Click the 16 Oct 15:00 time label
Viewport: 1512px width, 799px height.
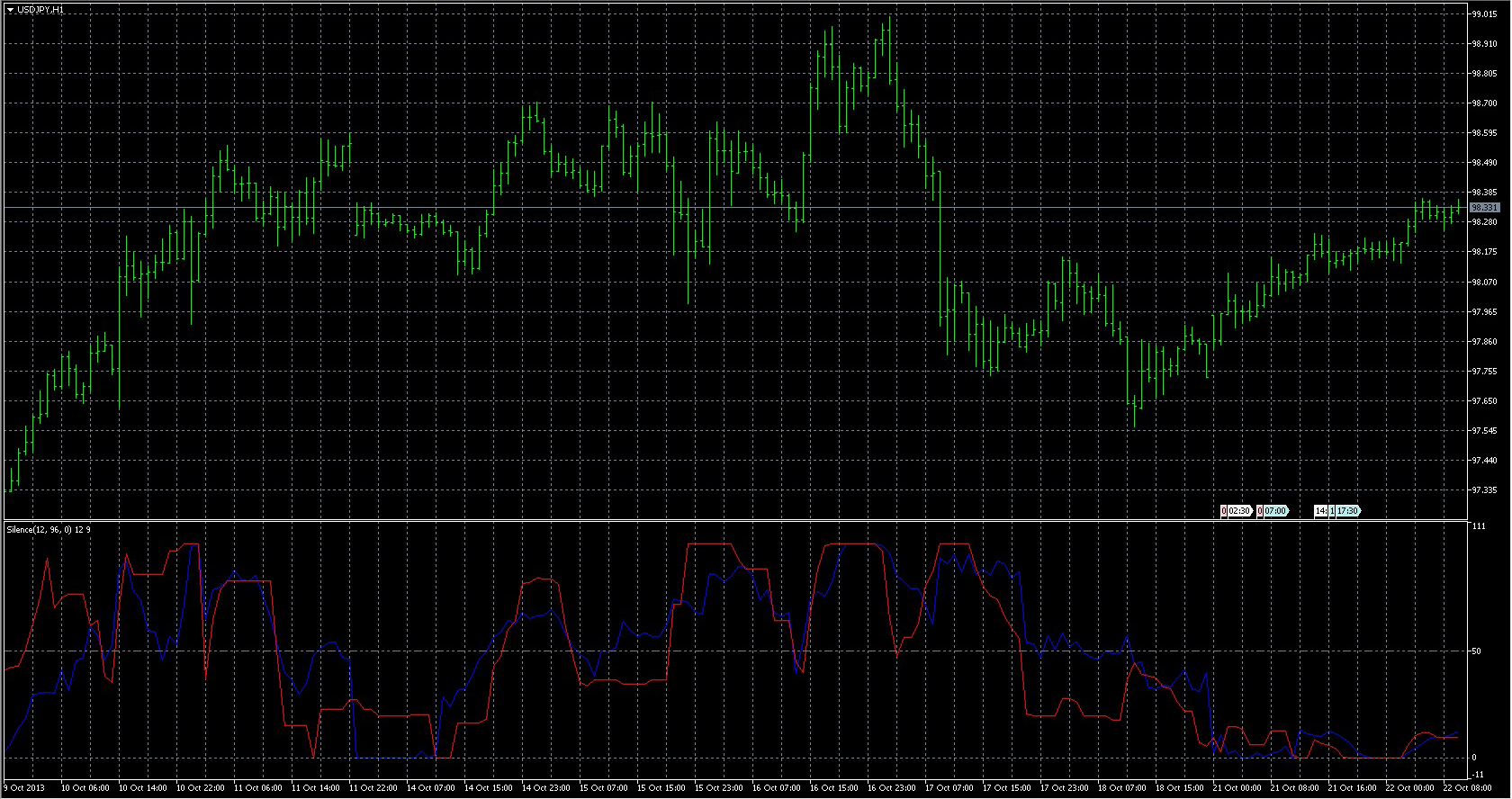click(834, 788)
